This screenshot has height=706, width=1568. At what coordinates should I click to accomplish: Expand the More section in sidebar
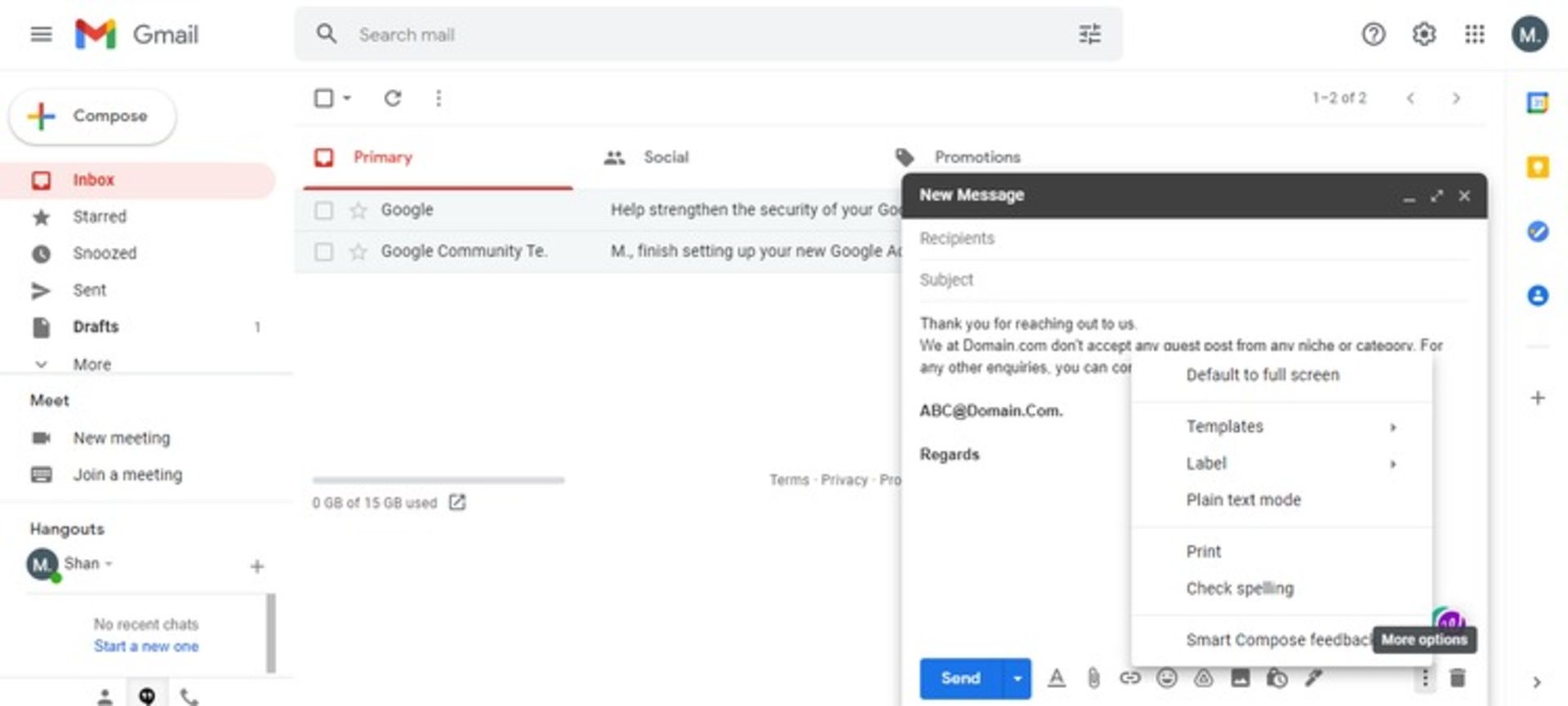[x=91, y=364]
